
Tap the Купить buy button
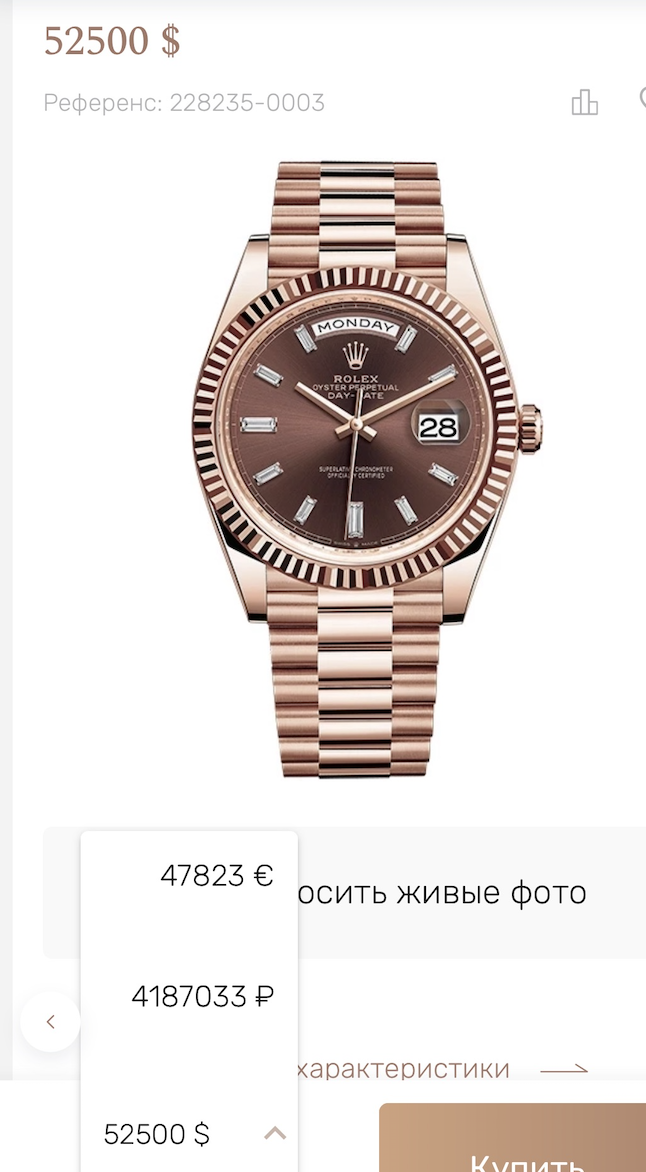click(512, 1138)
